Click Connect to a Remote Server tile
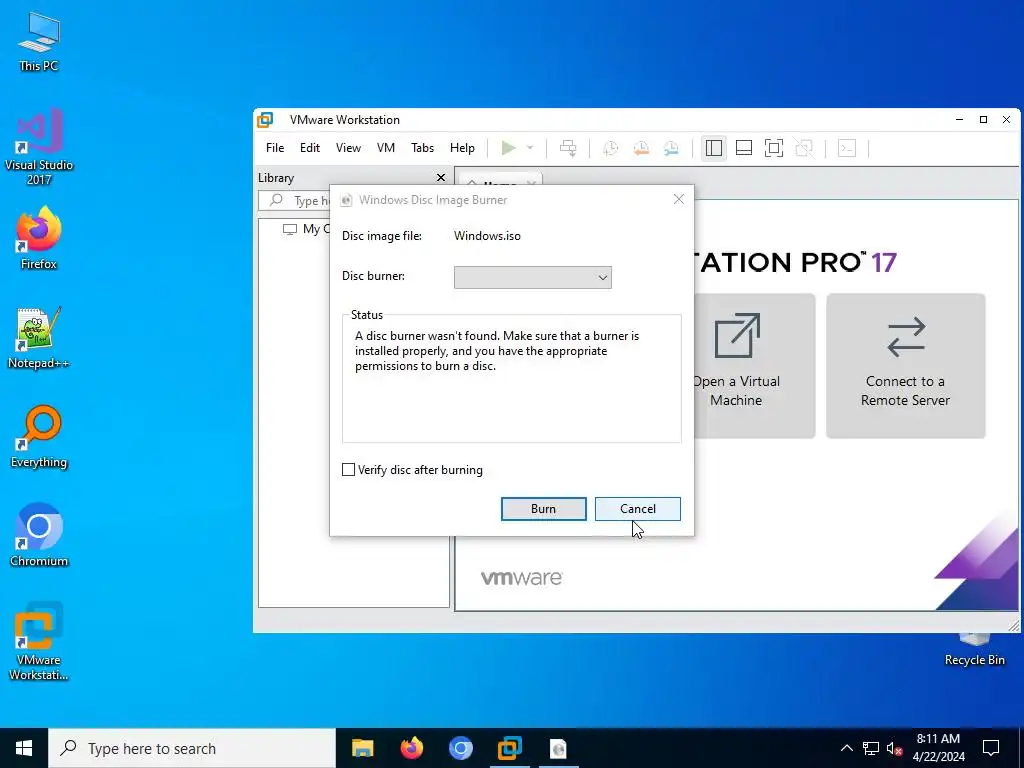 click(x=905, y=366)
